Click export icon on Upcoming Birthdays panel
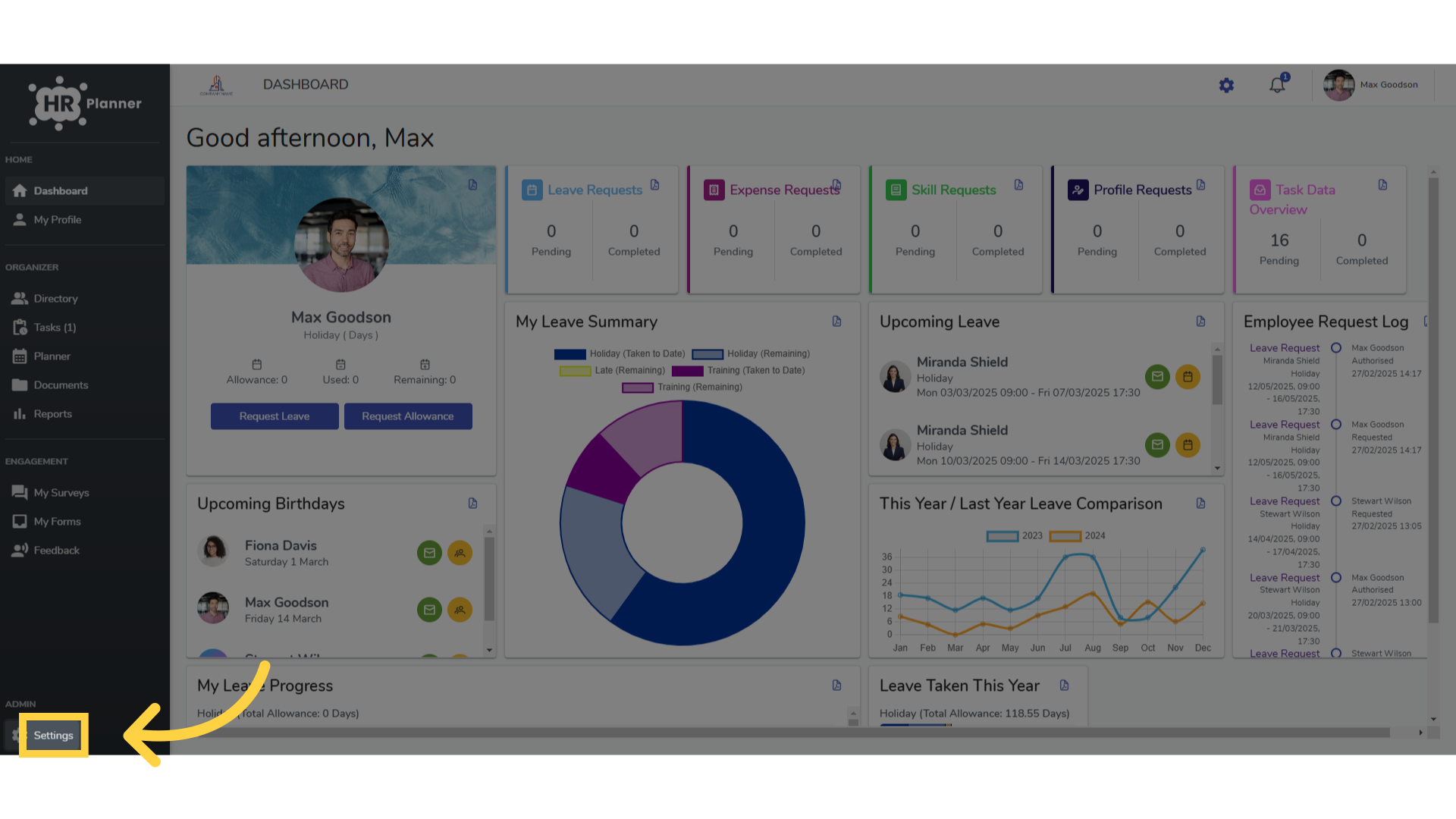Viewport: 1456px width, 819px height. (473, 504)
